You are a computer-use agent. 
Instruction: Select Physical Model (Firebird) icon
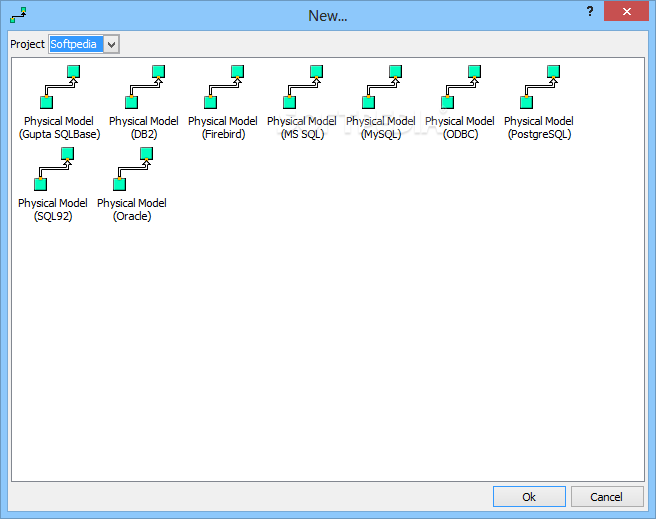(224, 87)
